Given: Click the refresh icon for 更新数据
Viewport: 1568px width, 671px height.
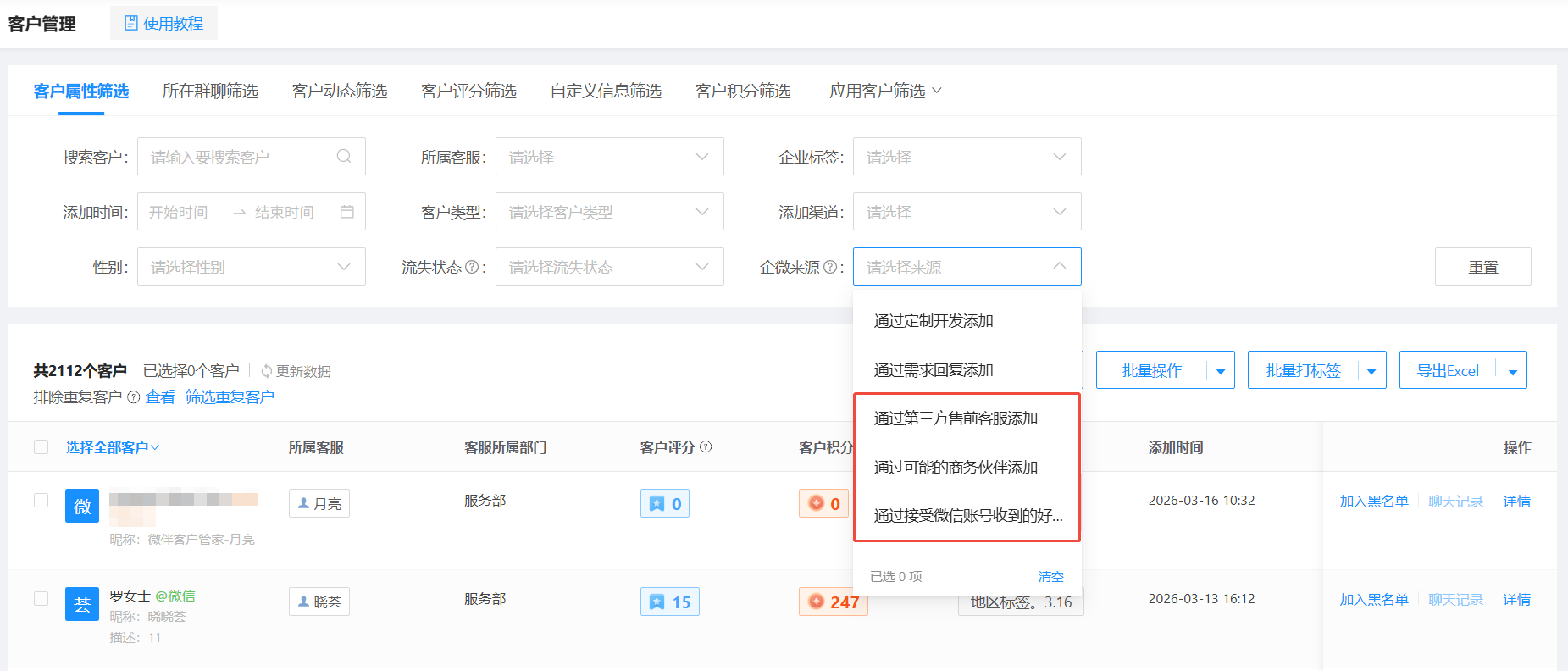Looking at the screenshot, I should [266, 371].
